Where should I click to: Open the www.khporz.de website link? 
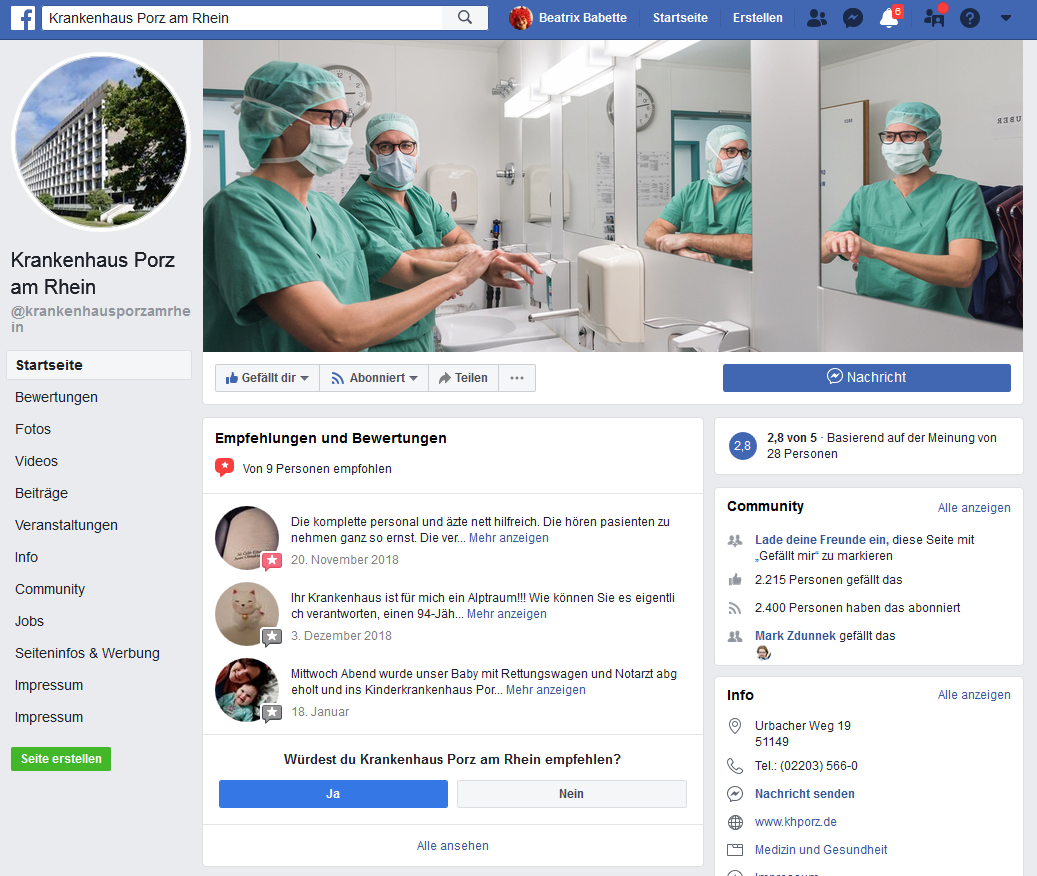[x=796, y=822]
